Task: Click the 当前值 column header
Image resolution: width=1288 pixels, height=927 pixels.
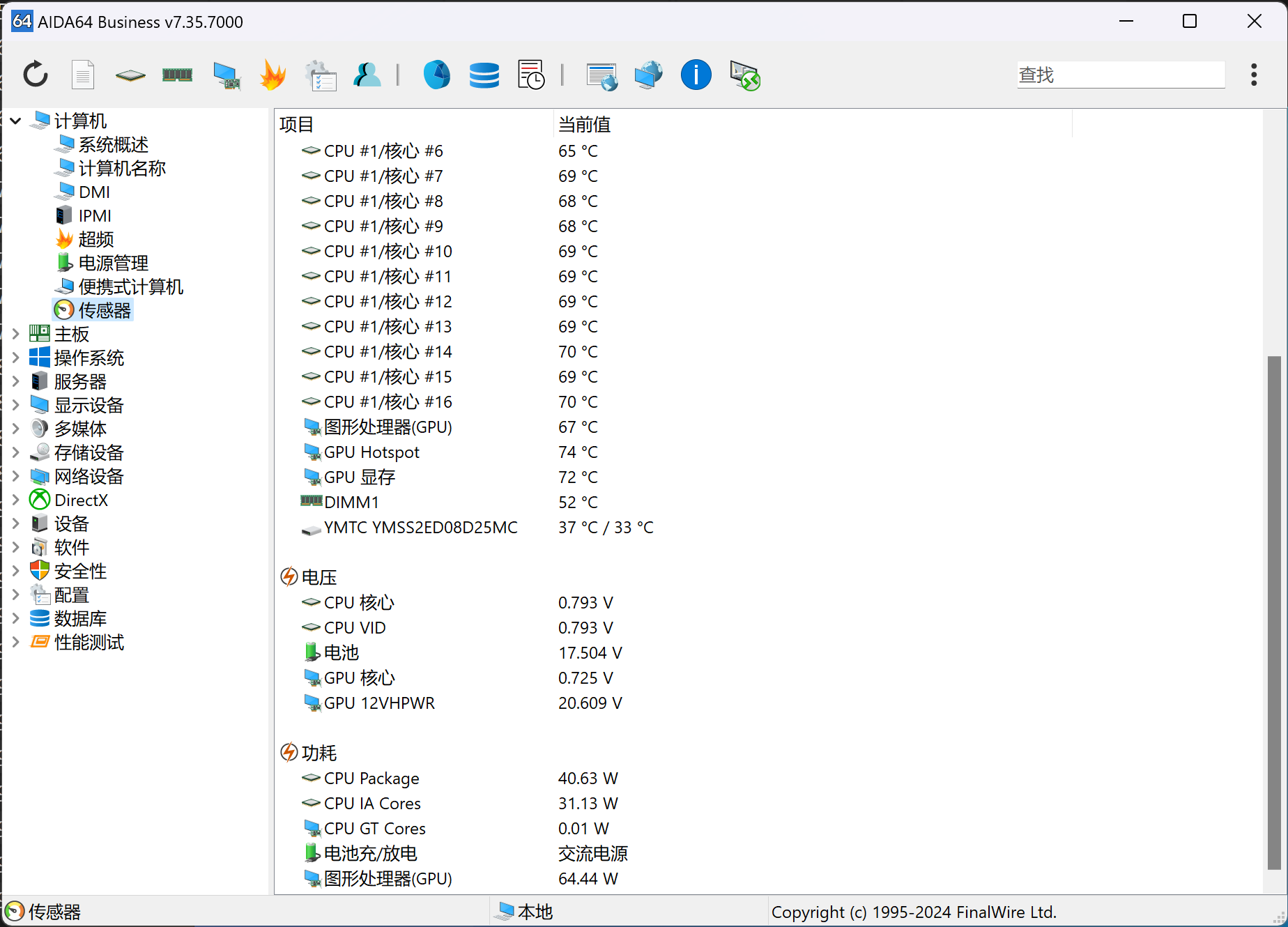Action: point(813,124)
